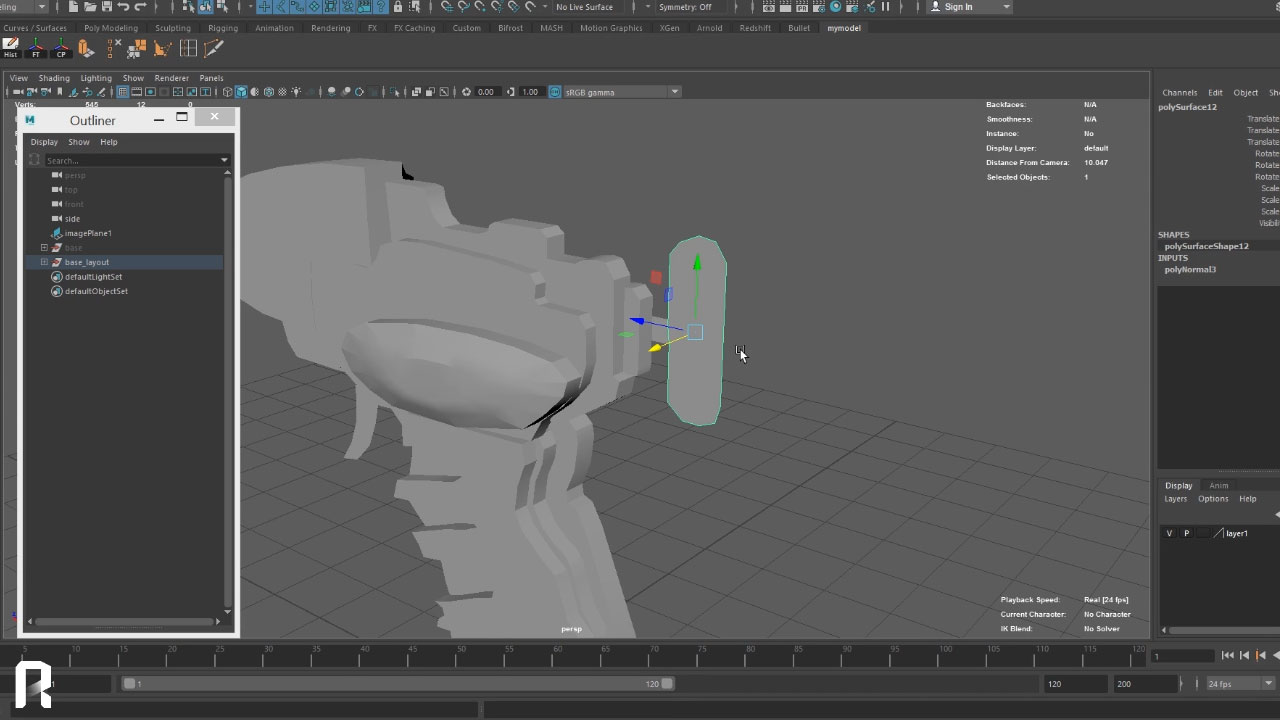The image size is (1280, 720).
Task: Open the sRGB gamma view transform dropdown
Action: pos(674,92)
